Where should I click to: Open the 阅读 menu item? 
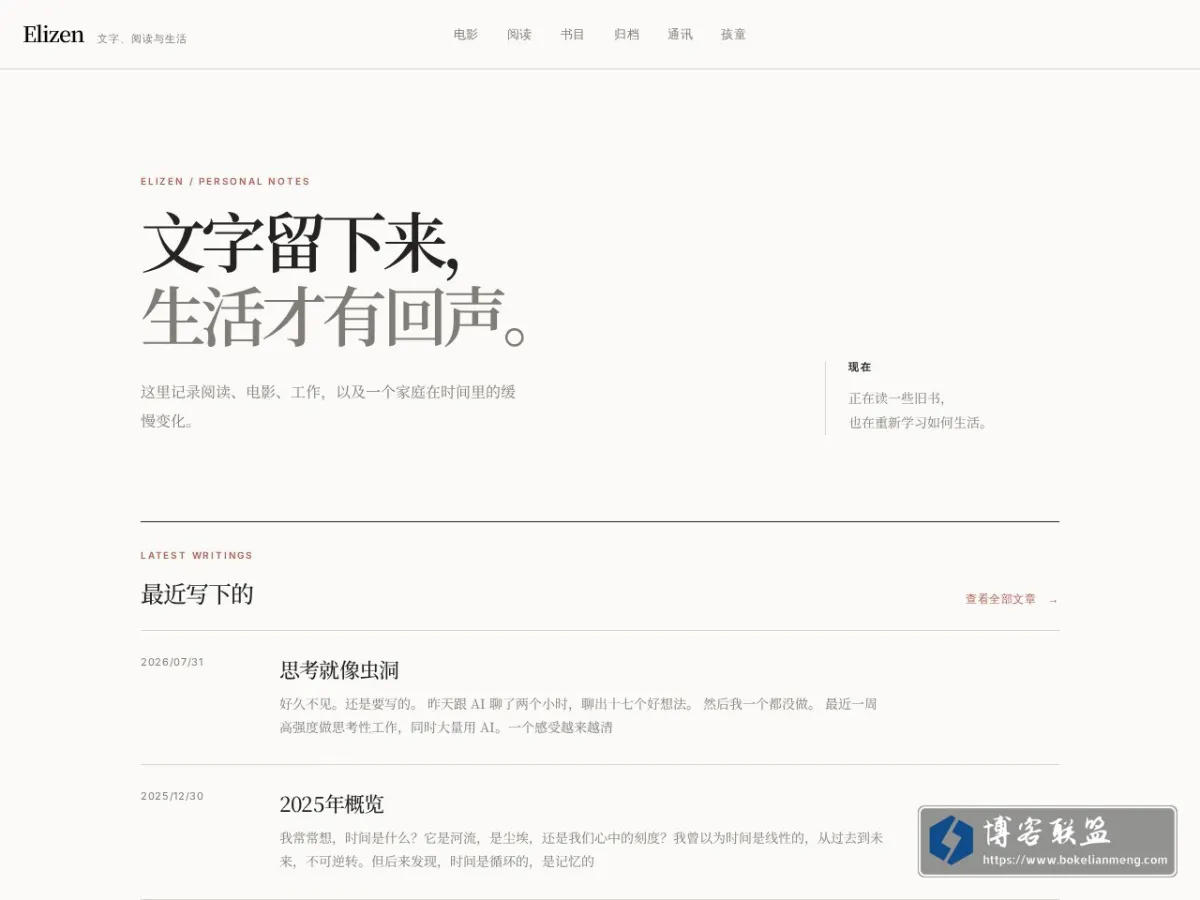pyautogui.click(x=519, y=34)
